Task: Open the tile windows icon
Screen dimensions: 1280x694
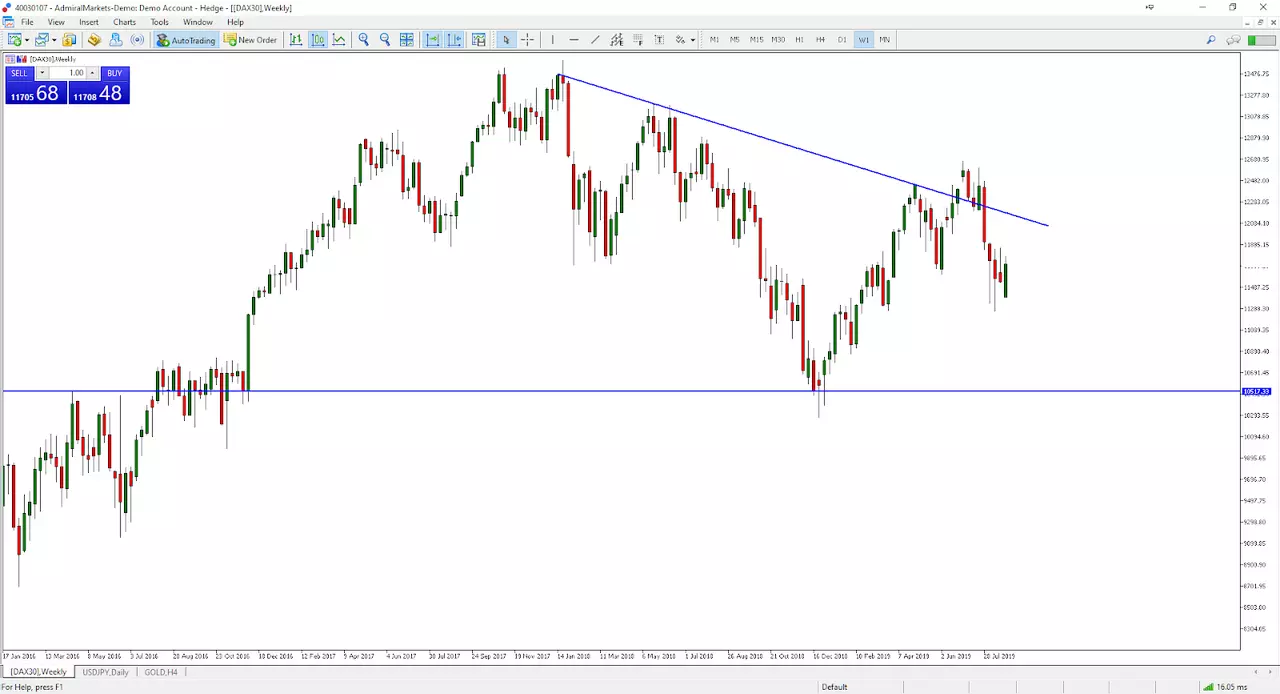Action: [x=407, y=40]
